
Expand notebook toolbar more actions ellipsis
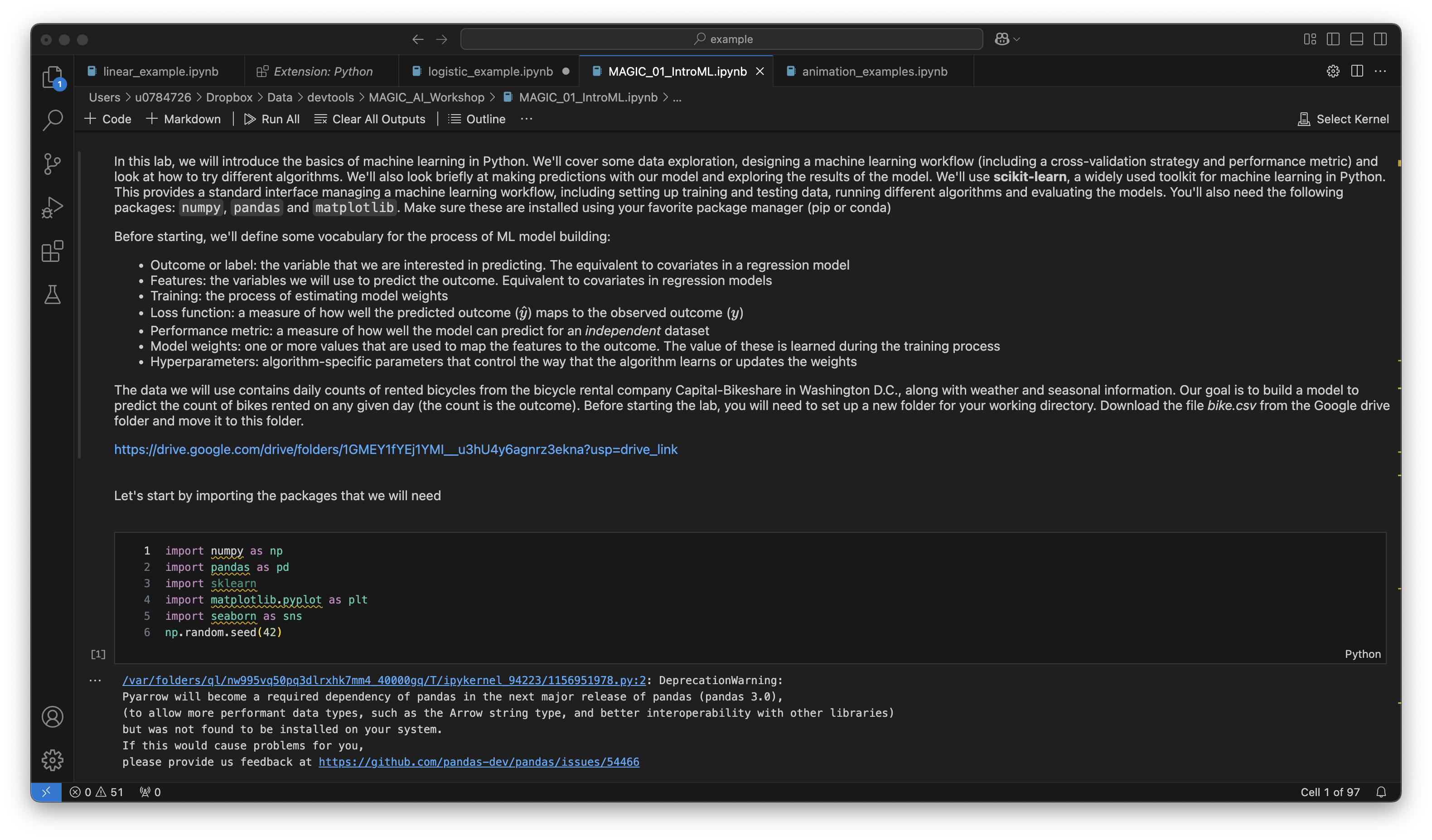[526, 119]
